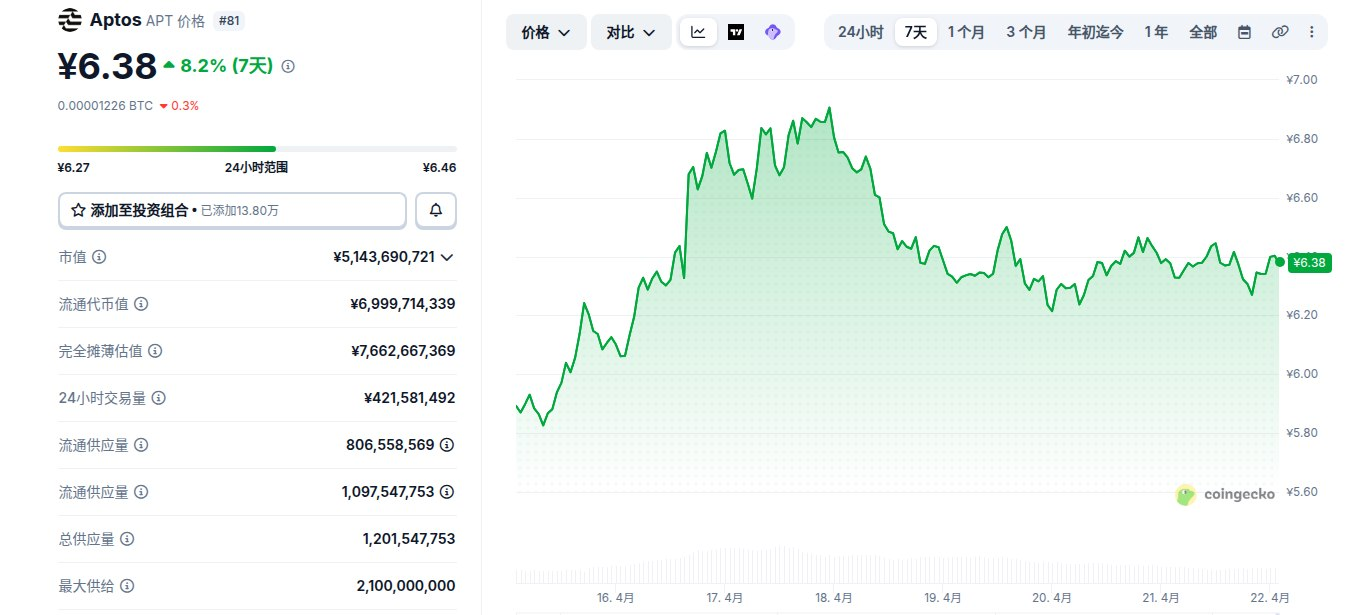Open the calendar date range icon
The image size is (1360, 615).
pos(1244,32)
